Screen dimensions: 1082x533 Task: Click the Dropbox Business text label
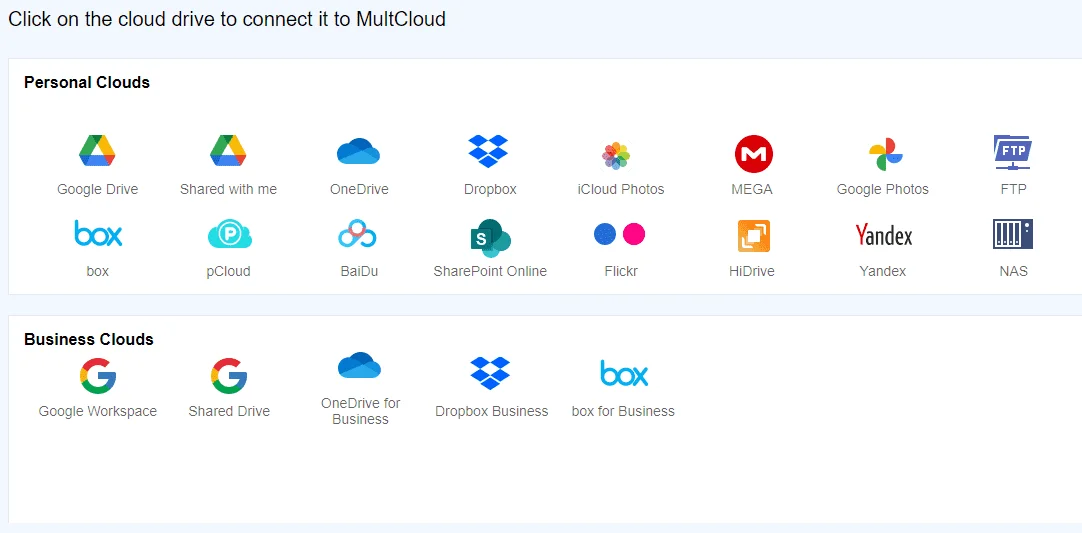point(491,411)
